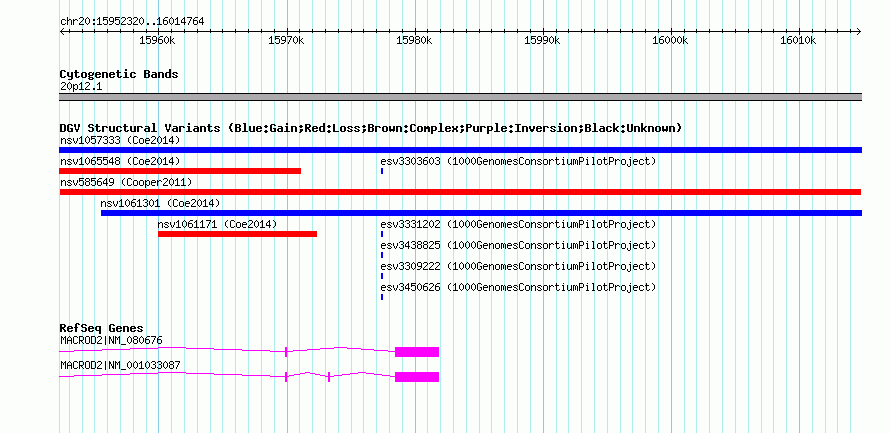Viewport: 890px width, 433px height.
Task: Select the blue gain bar of nsv1061301
Action: pos(481,213)
